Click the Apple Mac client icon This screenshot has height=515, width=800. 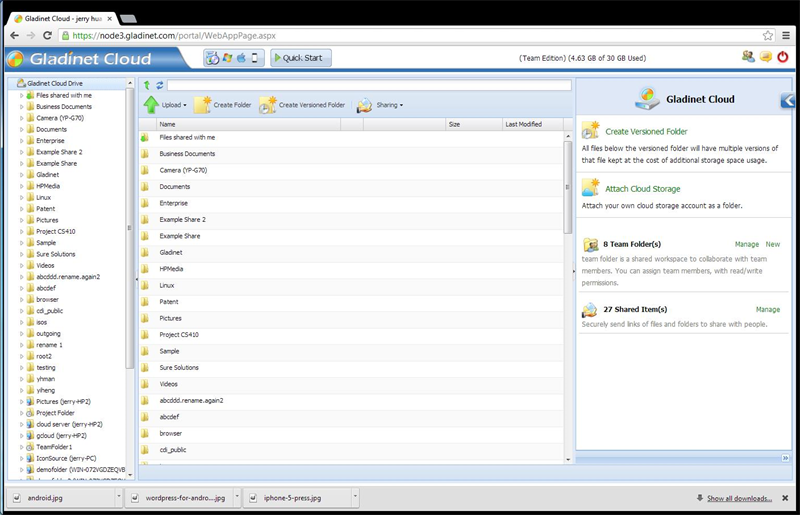click(x=241, y=58)
